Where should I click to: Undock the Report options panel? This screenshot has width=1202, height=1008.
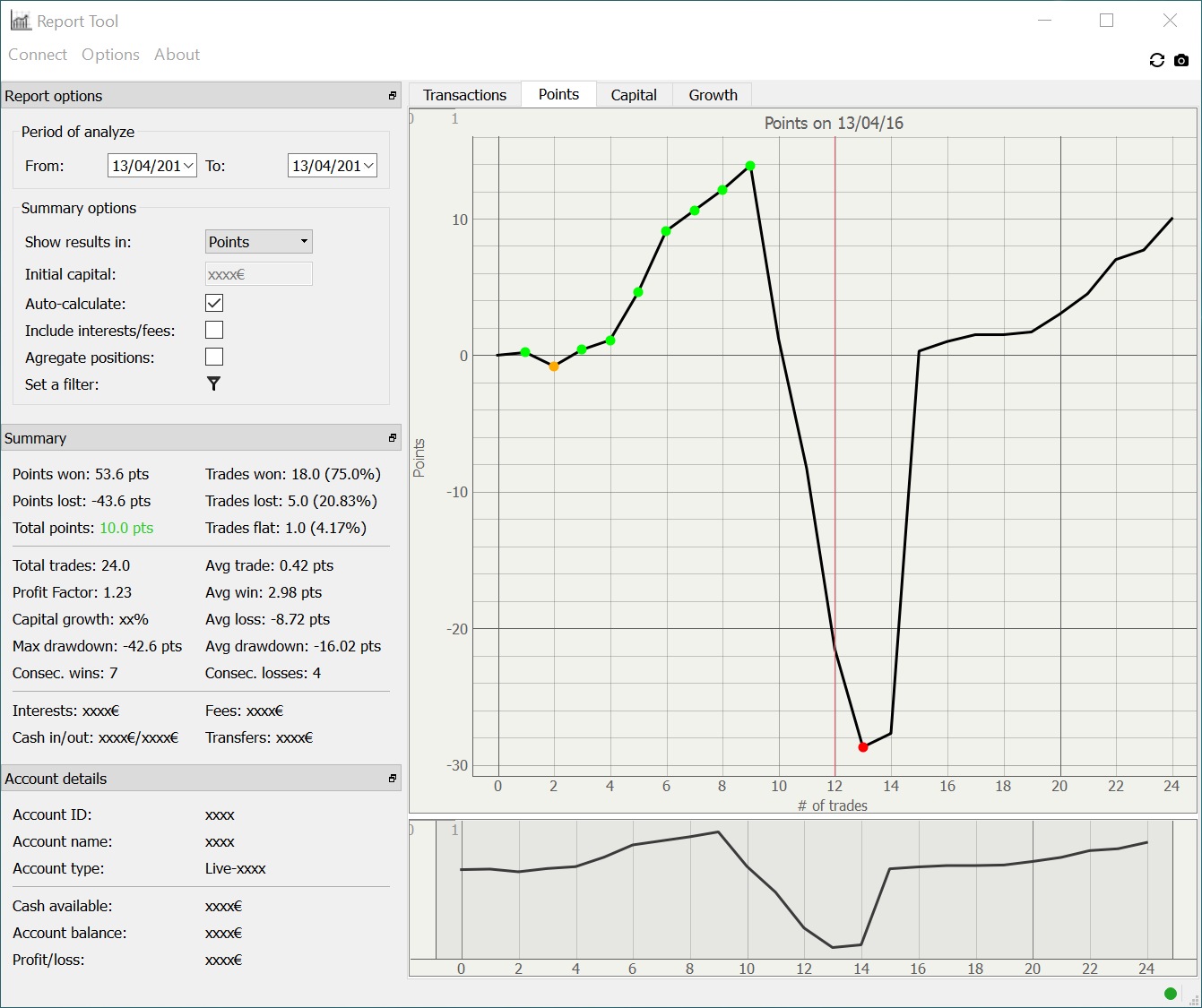tap(393, 95)
